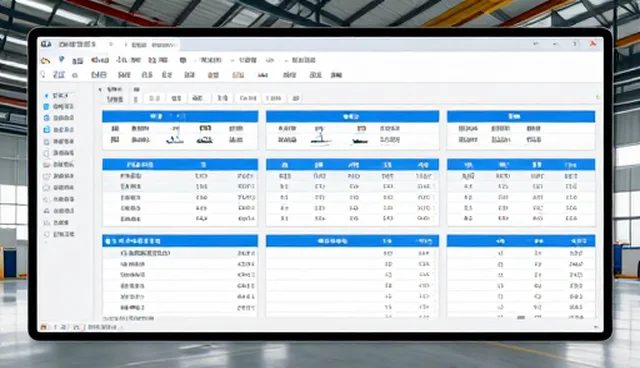Close the window with the red X button

[593, 44]
